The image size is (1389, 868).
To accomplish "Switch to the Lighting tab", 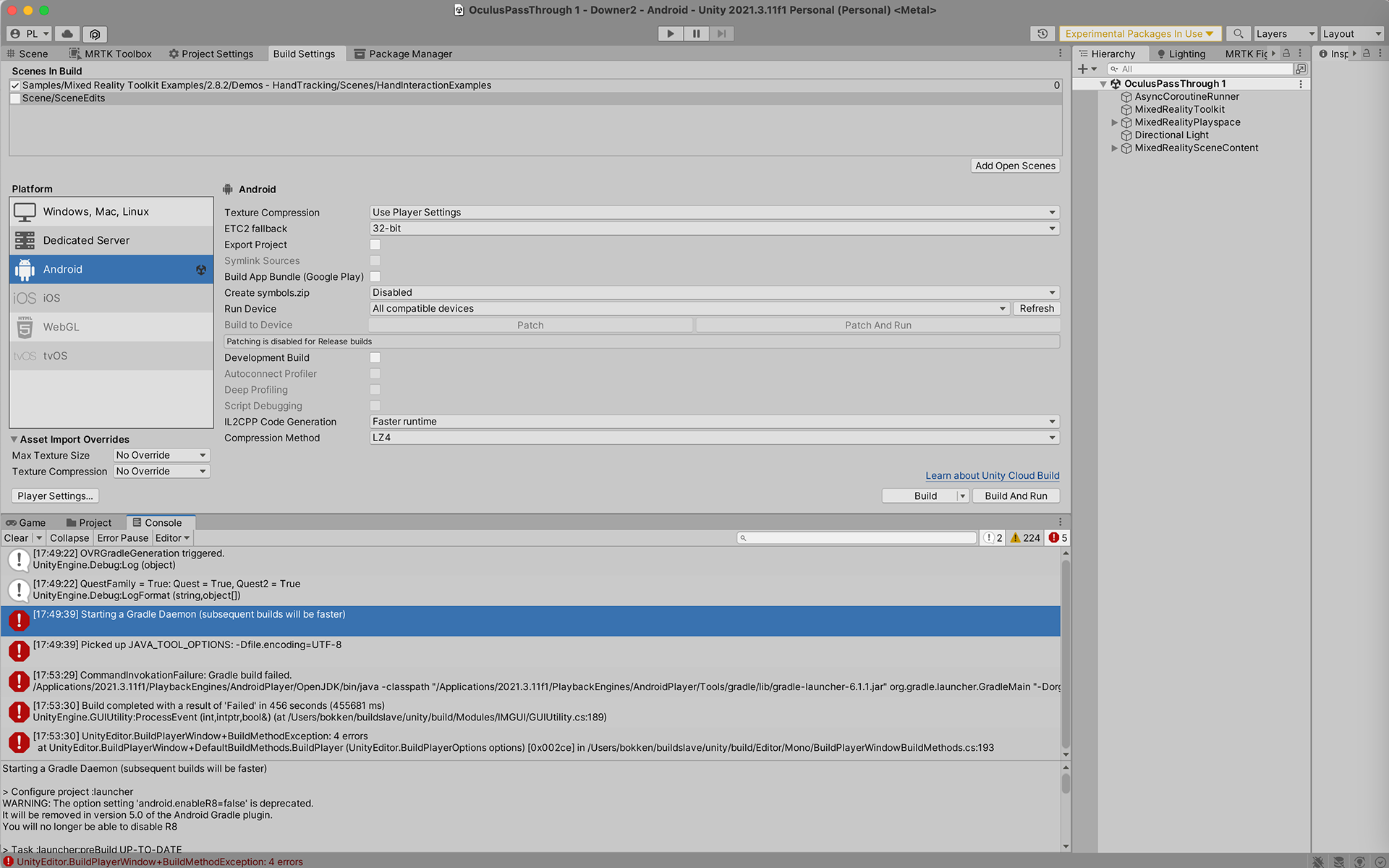I will click(1181, 54).
